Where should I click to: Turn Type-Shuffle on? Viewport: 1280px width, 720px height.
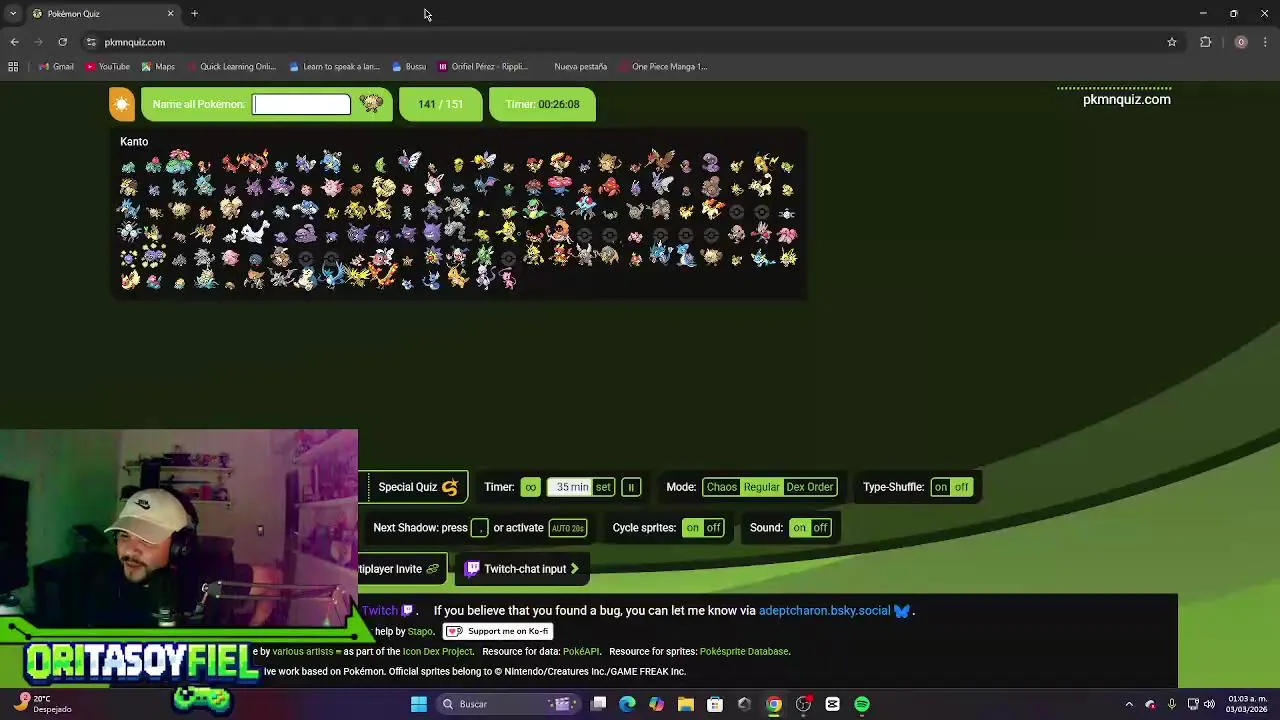[x=941, y=487]
